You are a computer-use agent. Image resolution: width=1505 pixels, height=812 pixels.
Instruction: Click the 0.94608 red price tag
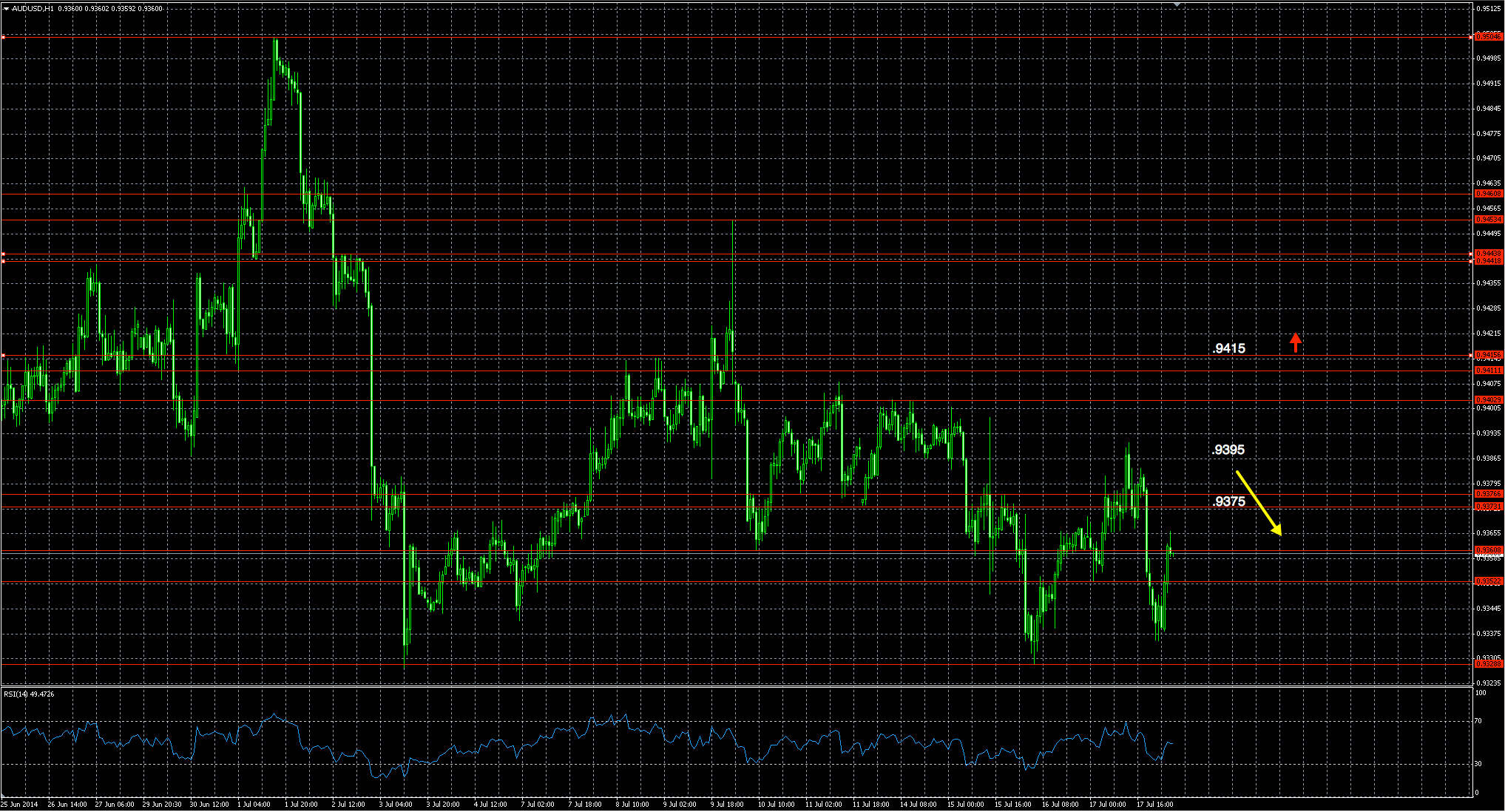click(1489, 194)
